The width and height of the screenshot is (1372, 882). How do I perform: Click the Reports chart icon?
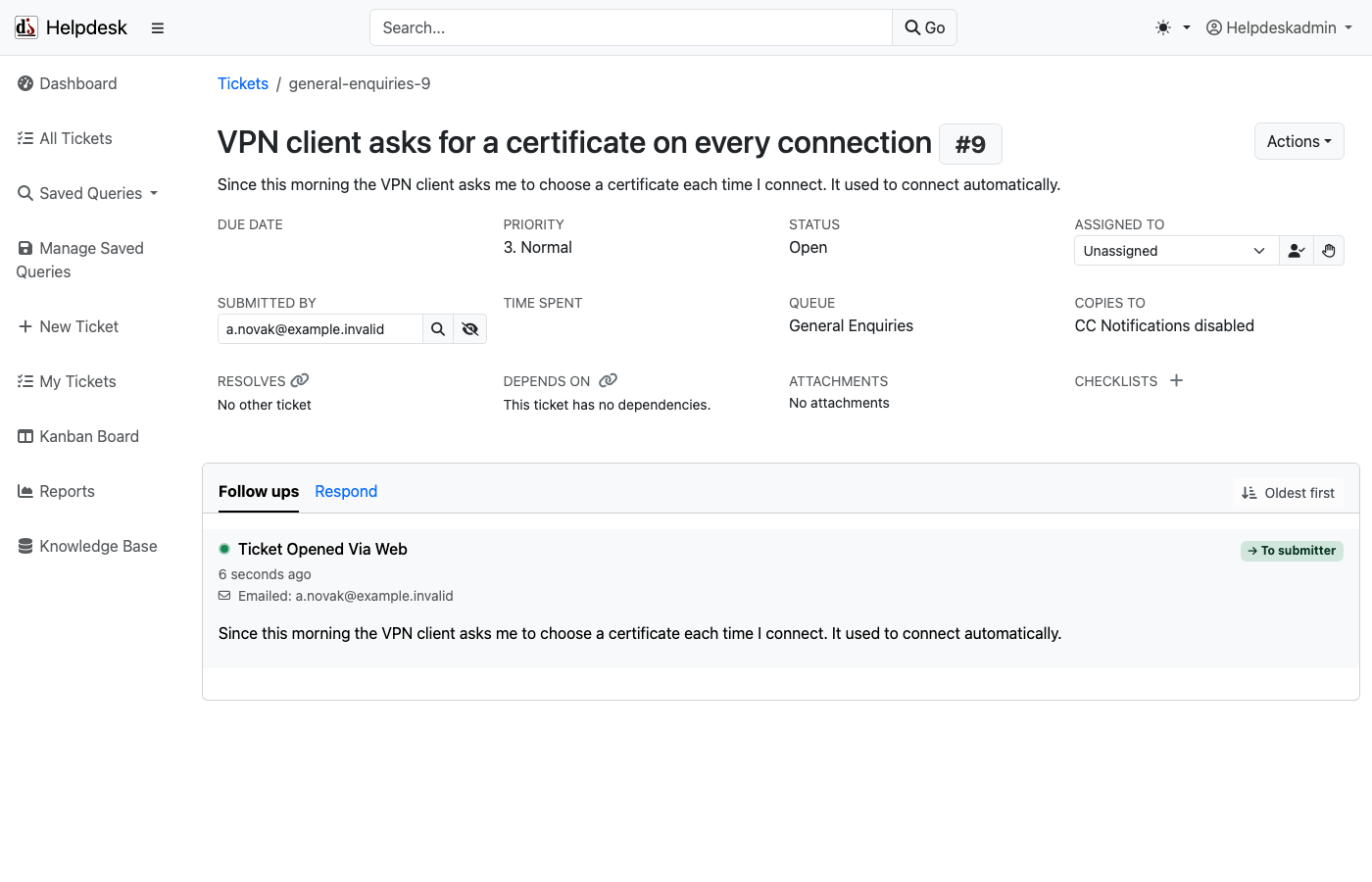(25, 491)
